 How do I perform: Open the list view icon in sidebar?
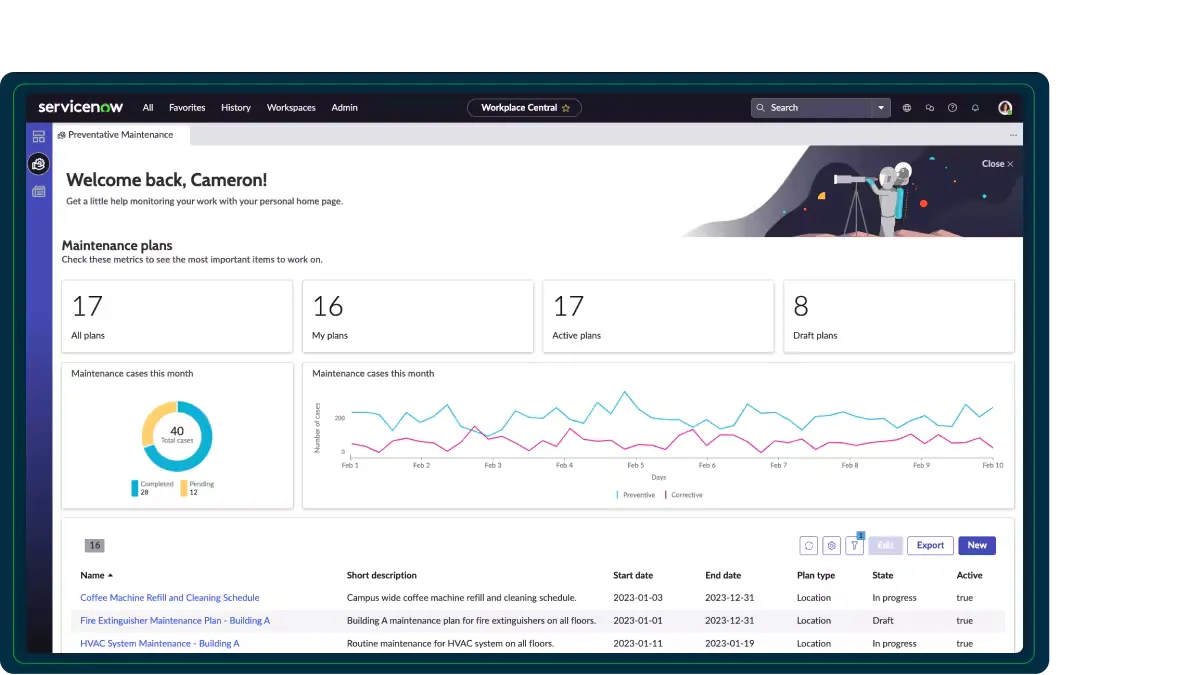(x=39, y=191)
